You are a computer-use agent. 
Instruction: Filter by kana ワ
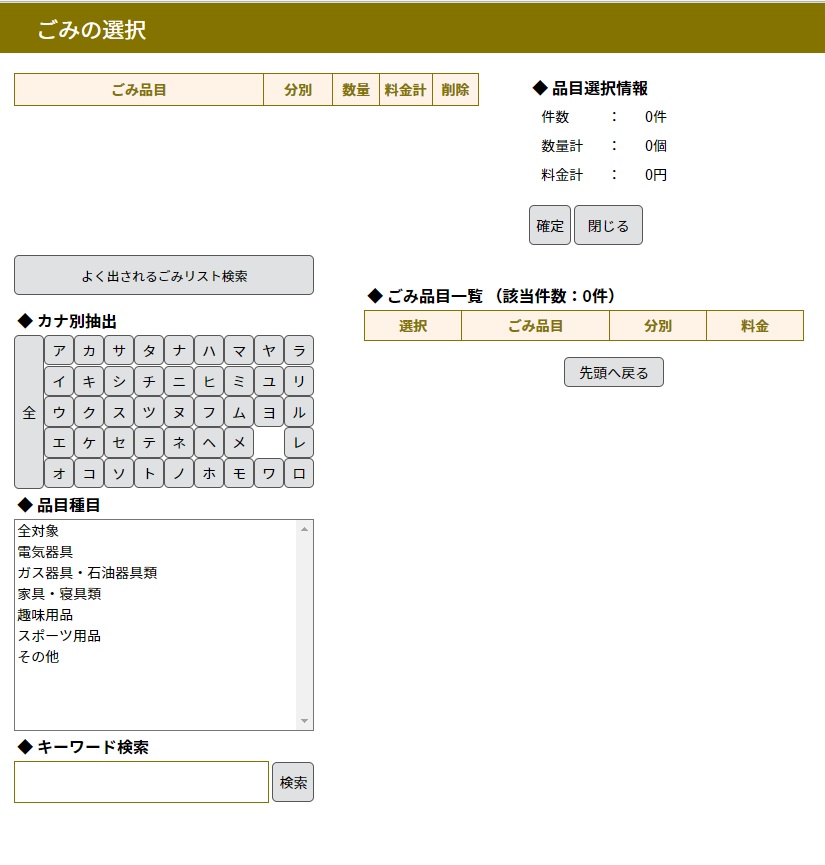(269, 473)
